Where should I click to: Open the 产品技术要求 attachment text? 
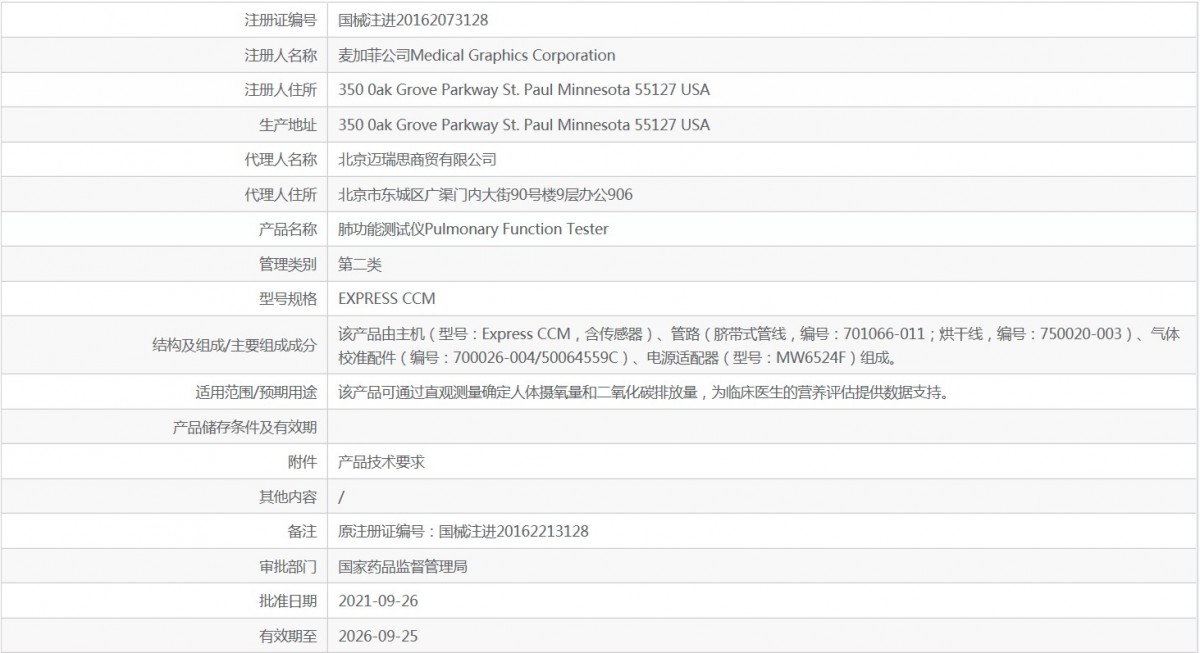click(382, 462)
